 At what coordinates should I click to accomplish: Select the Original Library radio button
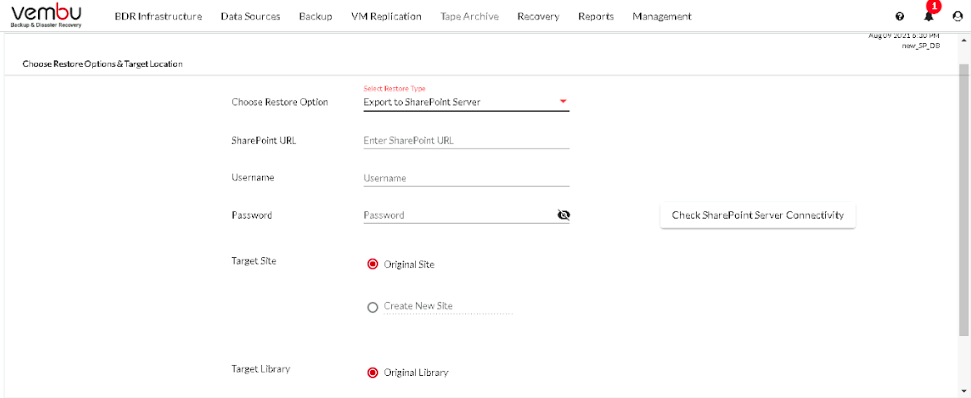tap(372, 373)
